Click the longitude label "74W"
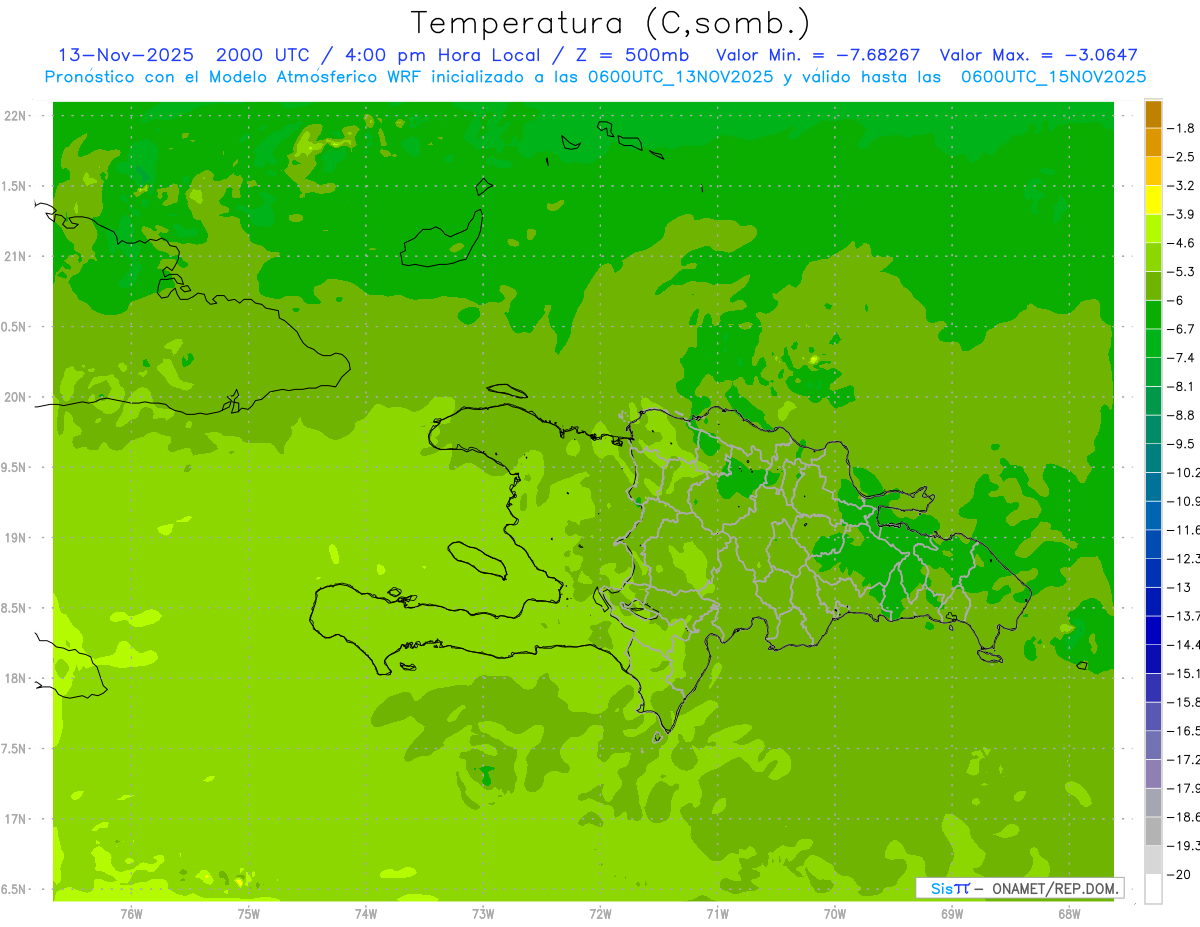The height and width of the screenshot is (927, 1200). (x=366, y=912)
